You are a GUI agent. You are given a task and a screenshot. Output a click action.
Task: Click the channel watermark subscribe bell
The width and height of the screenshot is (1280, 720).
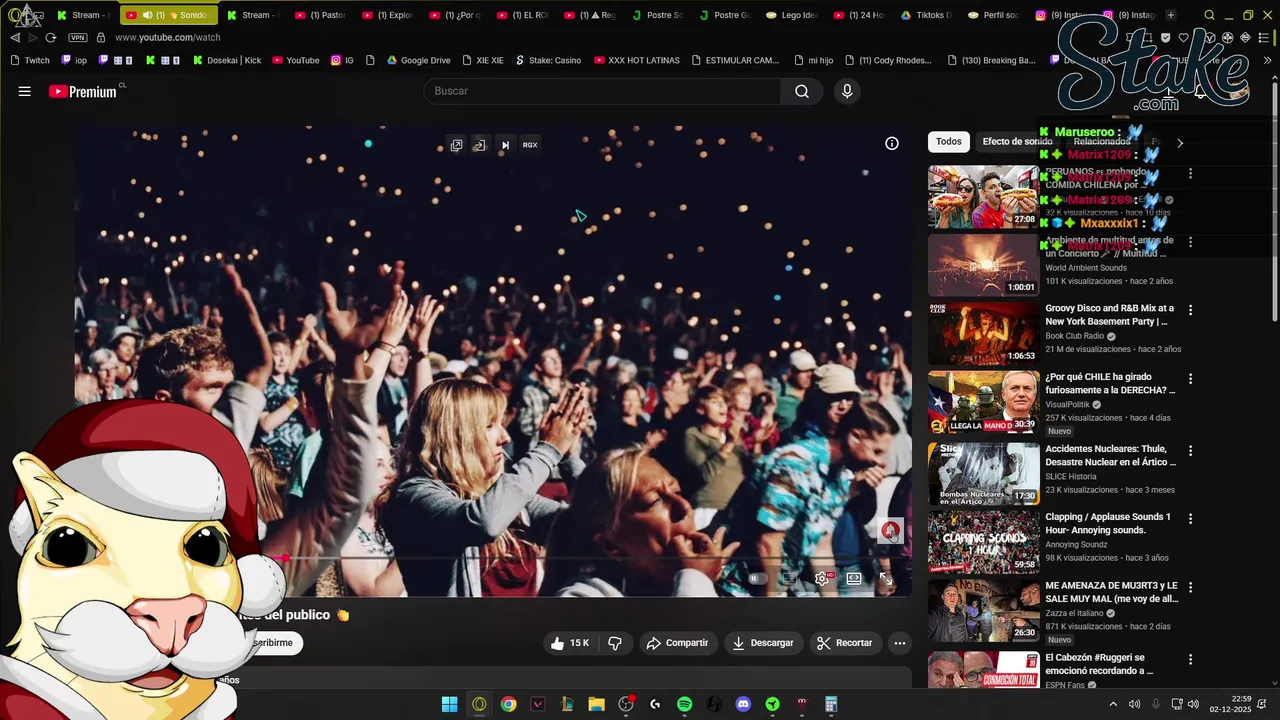(890, 531)
